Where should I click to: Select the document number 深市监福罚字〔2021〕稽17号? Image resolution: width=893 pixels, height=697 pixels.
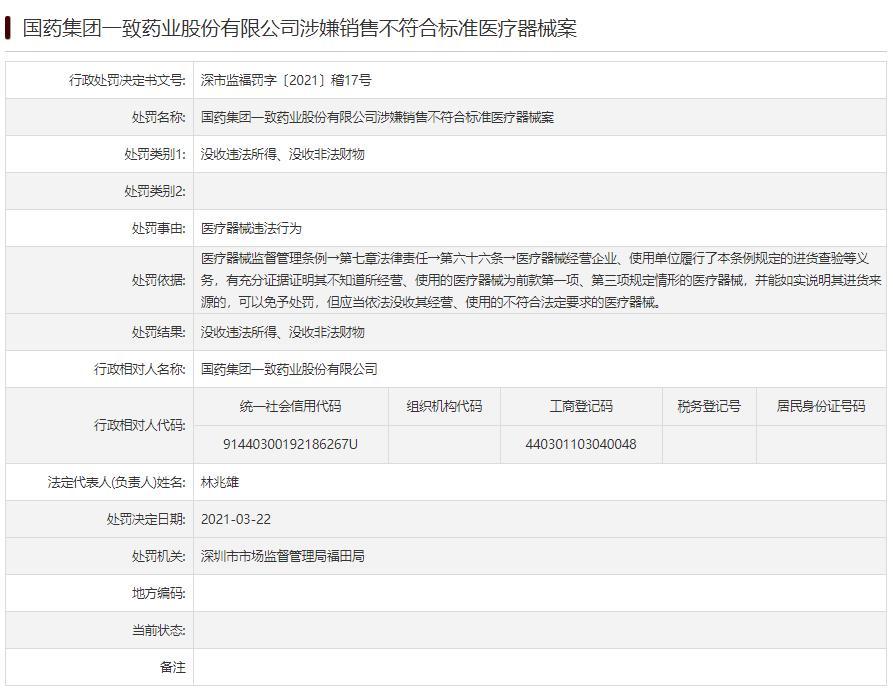pyautogui.click(x=286, y=80)
